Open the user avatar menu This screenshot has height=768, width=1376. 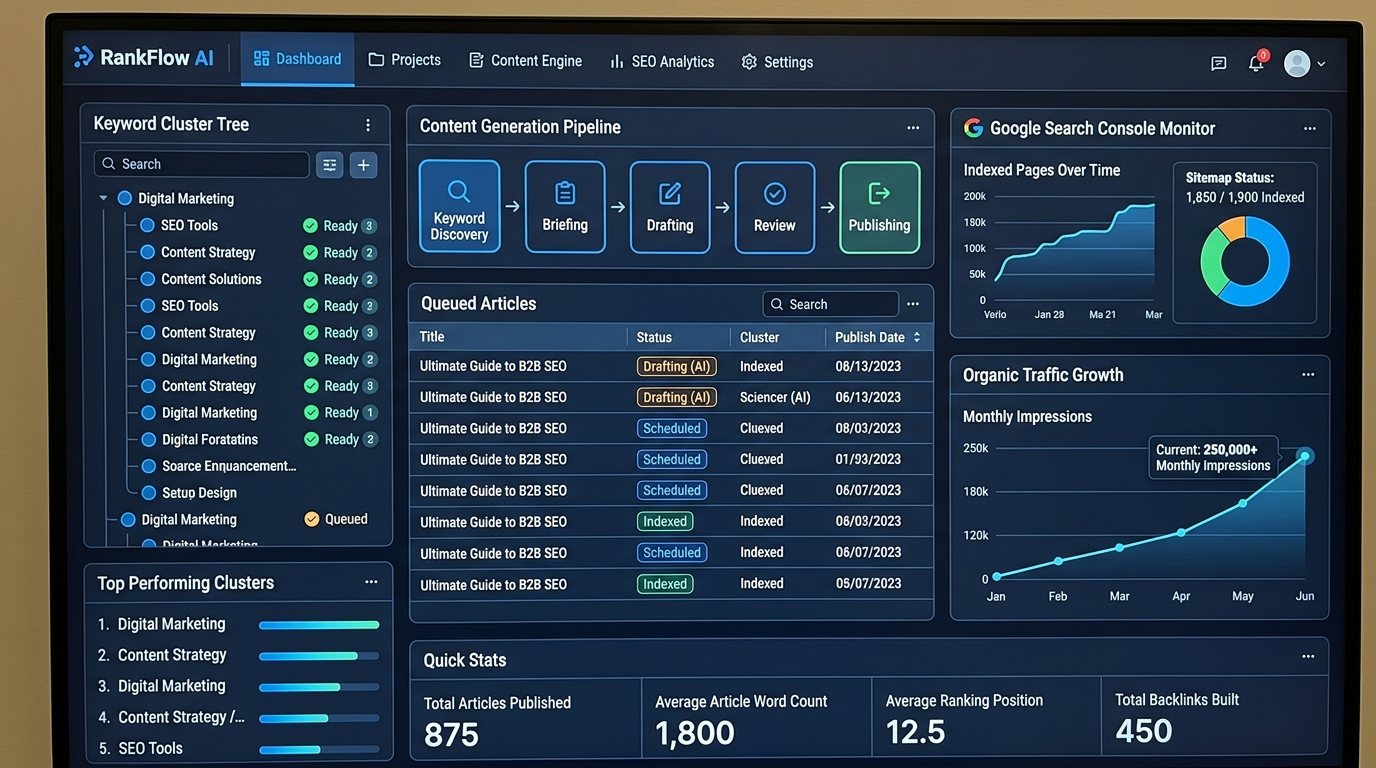pyautogui.click(x=1304, y=63)
